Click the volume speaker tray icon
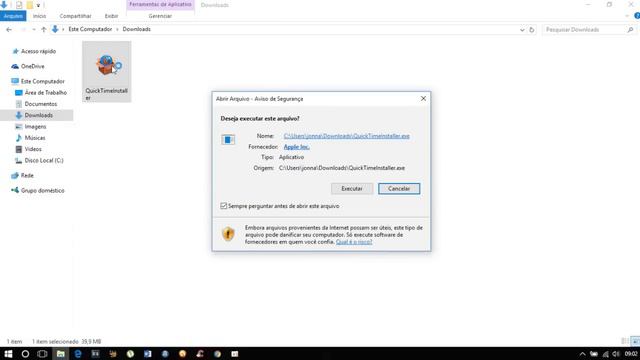The height and width of the screenshot is (360, 640). [x=616, y=354]
